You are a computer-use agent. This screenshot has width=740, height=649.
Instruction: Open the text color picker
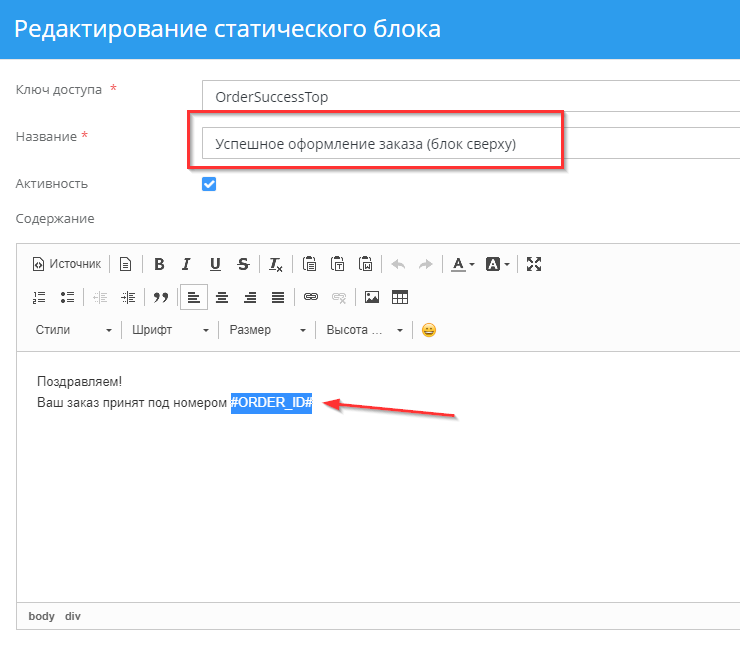pyautogui.click(x=461, y=264)
